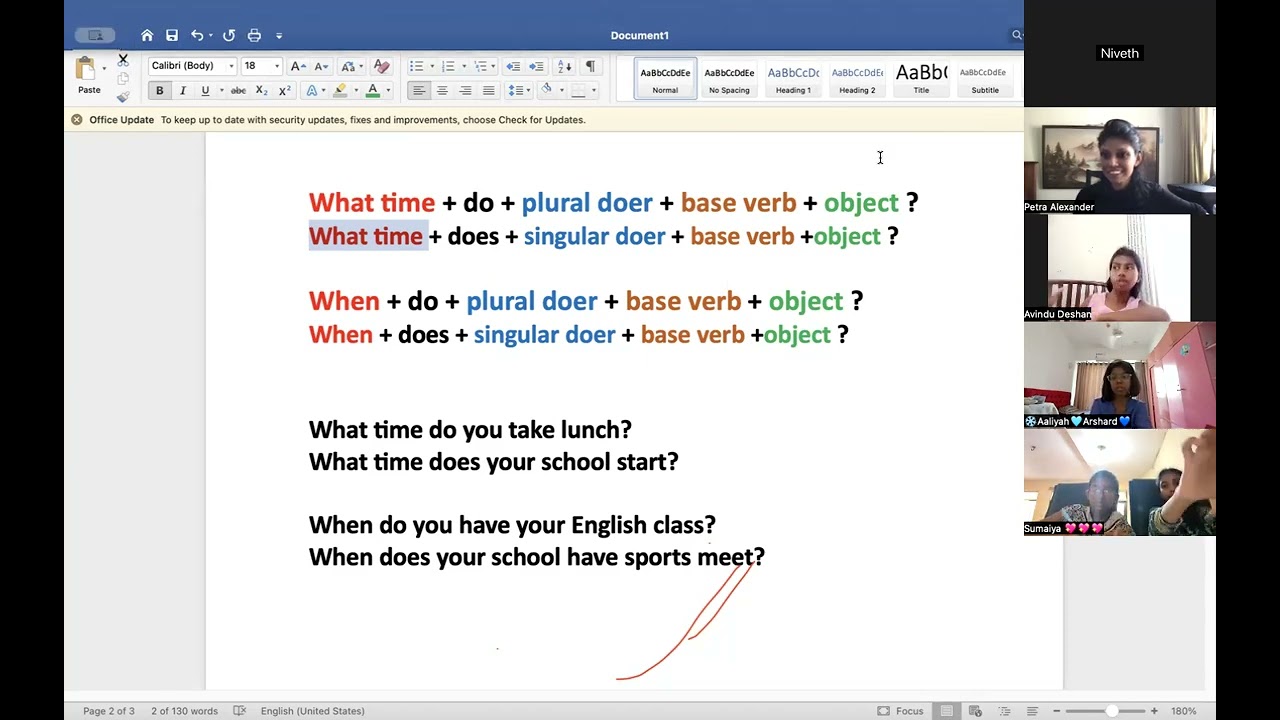The width and height of the screenshot is (1280, 720).
Task: Apply the Title style
Action: click(921, 79)
